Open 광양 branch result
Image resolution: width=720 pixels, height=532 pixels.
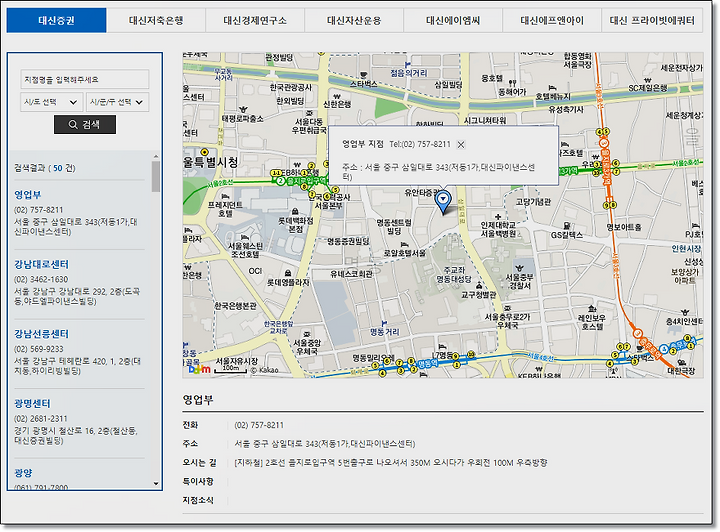[23, 473]
